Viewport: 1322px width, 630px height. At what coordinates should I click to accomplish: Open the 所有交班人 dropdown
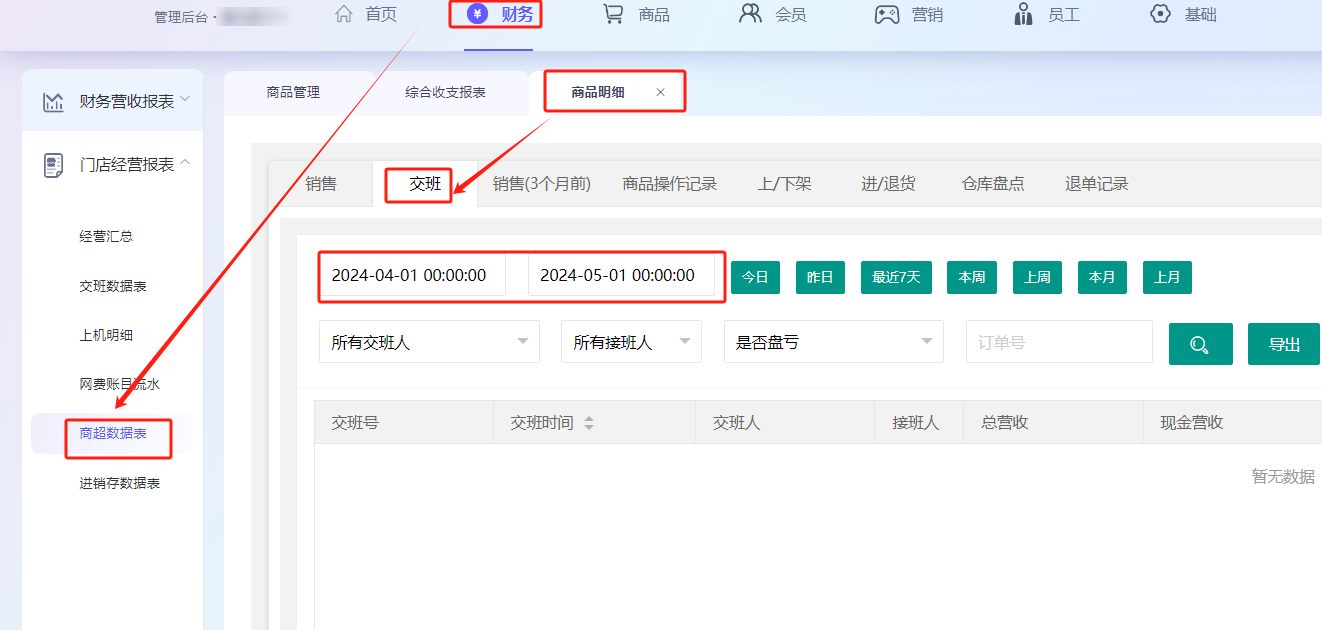(x=429, y=342)
